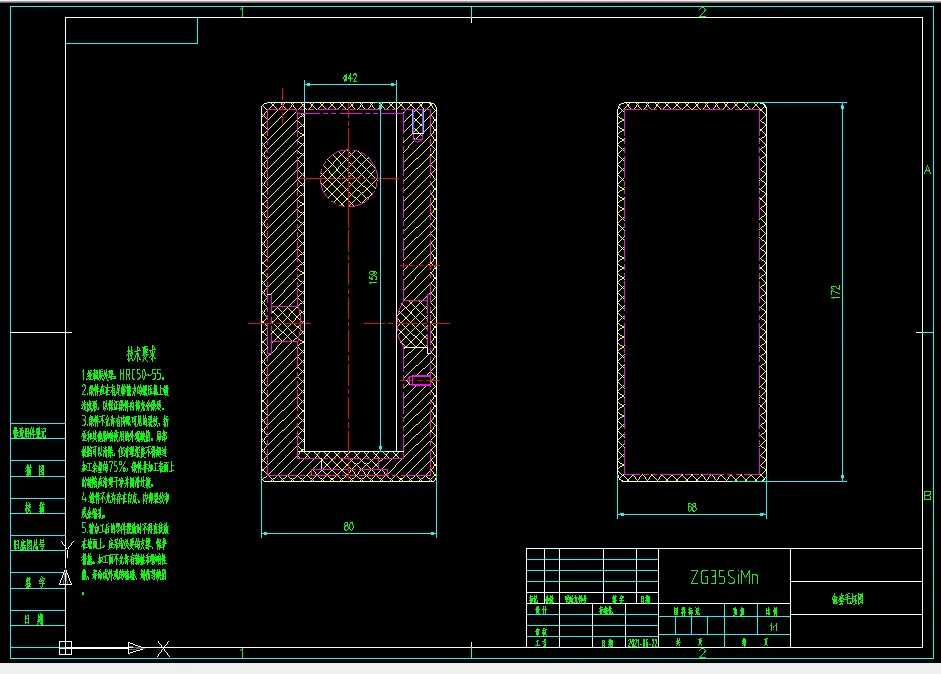Click the UCS X axis label

coord(163,649)
